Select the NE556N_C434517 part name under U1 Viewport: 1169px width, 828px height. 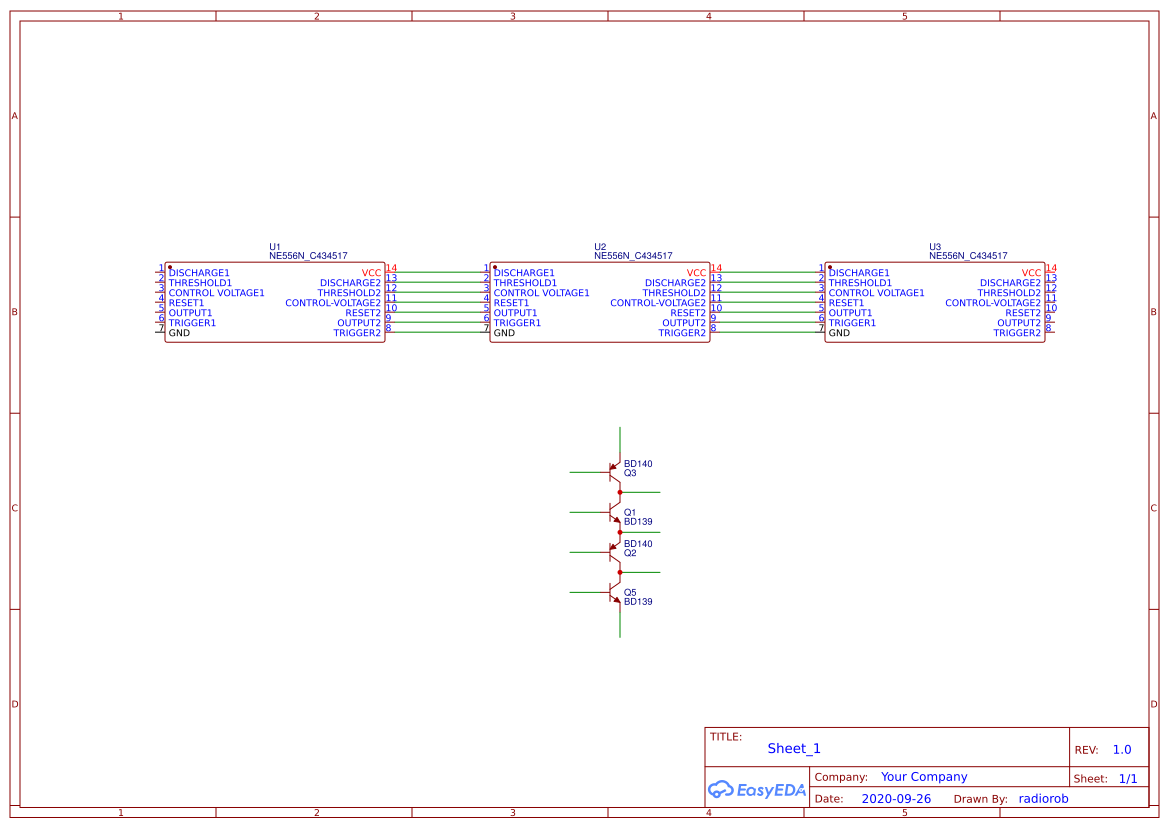(x=308, y=256)
